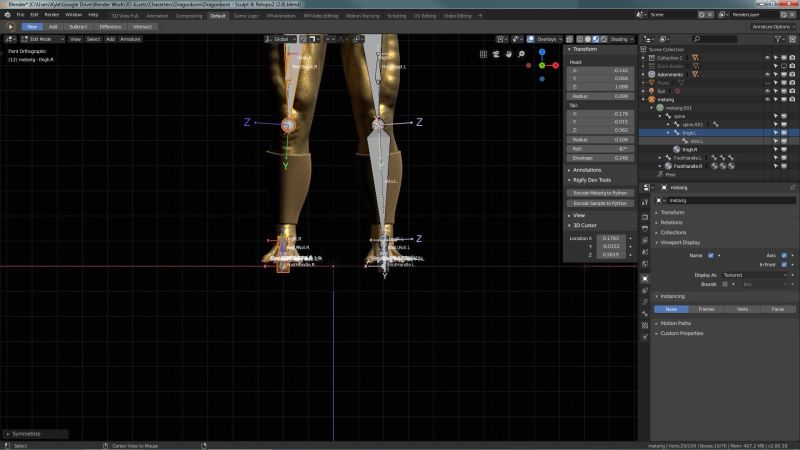The height and width of the screenshot is (450, 800).
Task: Adjust the Tail Radius value field
Action: click(x=600, y=140)
